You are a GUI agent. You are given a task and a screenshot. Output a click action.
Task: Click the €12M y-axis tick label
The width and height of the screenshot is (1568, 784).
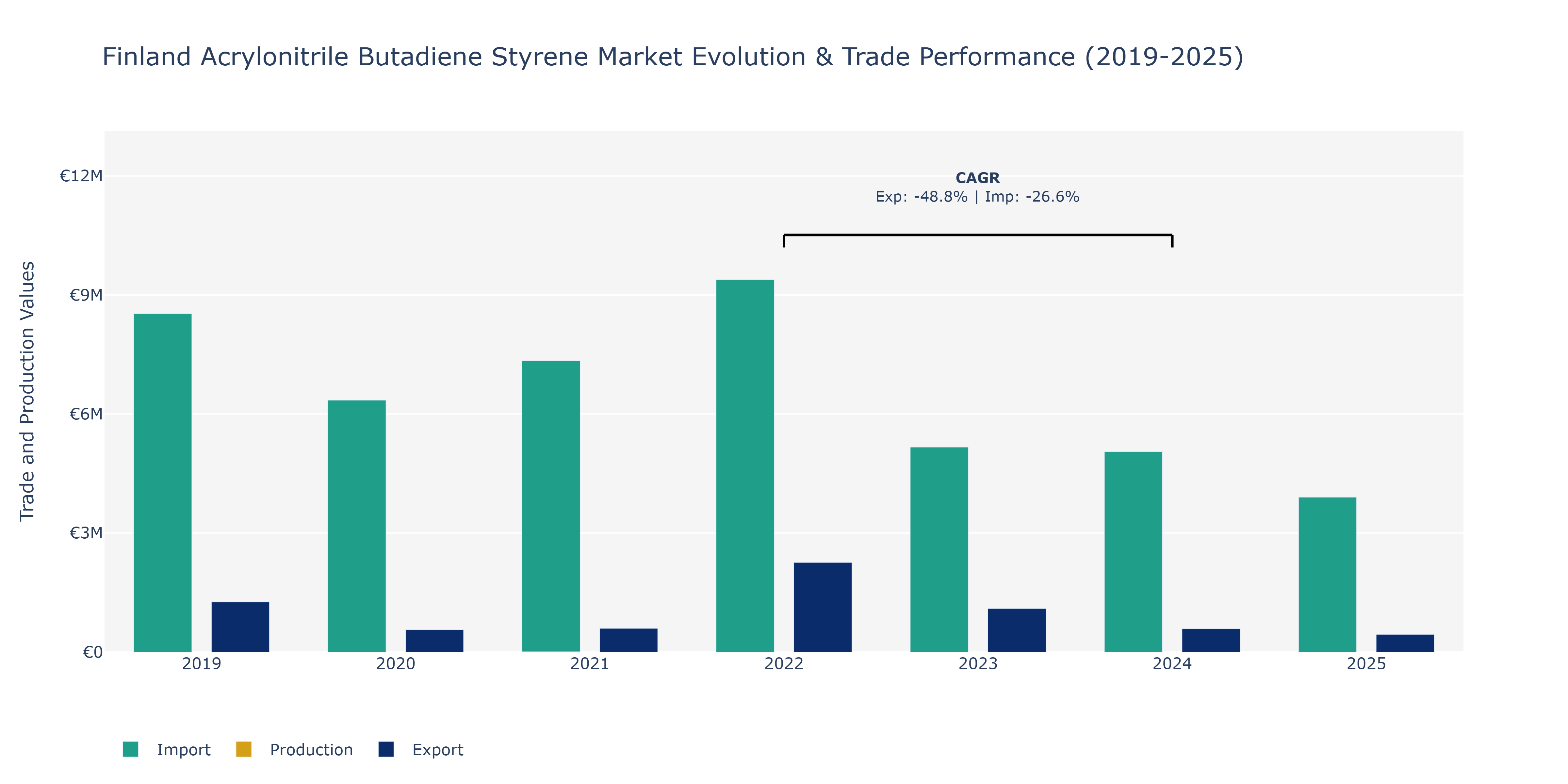point(81,176)
